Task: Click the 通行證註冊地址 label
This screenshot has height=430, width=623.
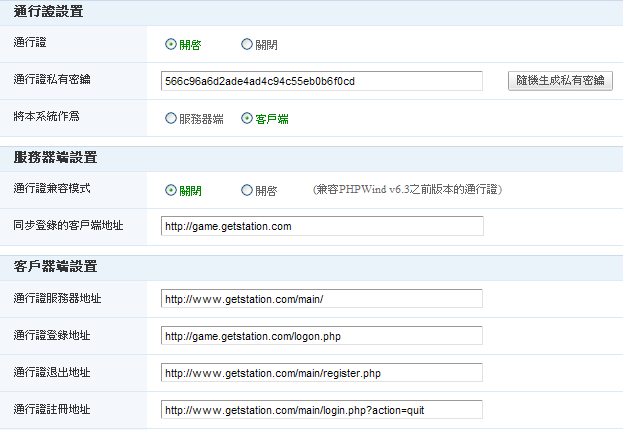Action: (52, 409)
